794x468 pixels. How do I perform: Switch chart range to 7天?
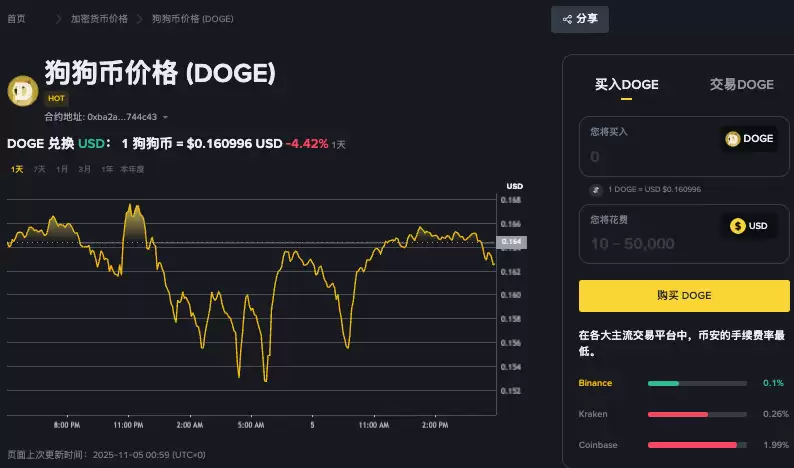tap(39, 169)
